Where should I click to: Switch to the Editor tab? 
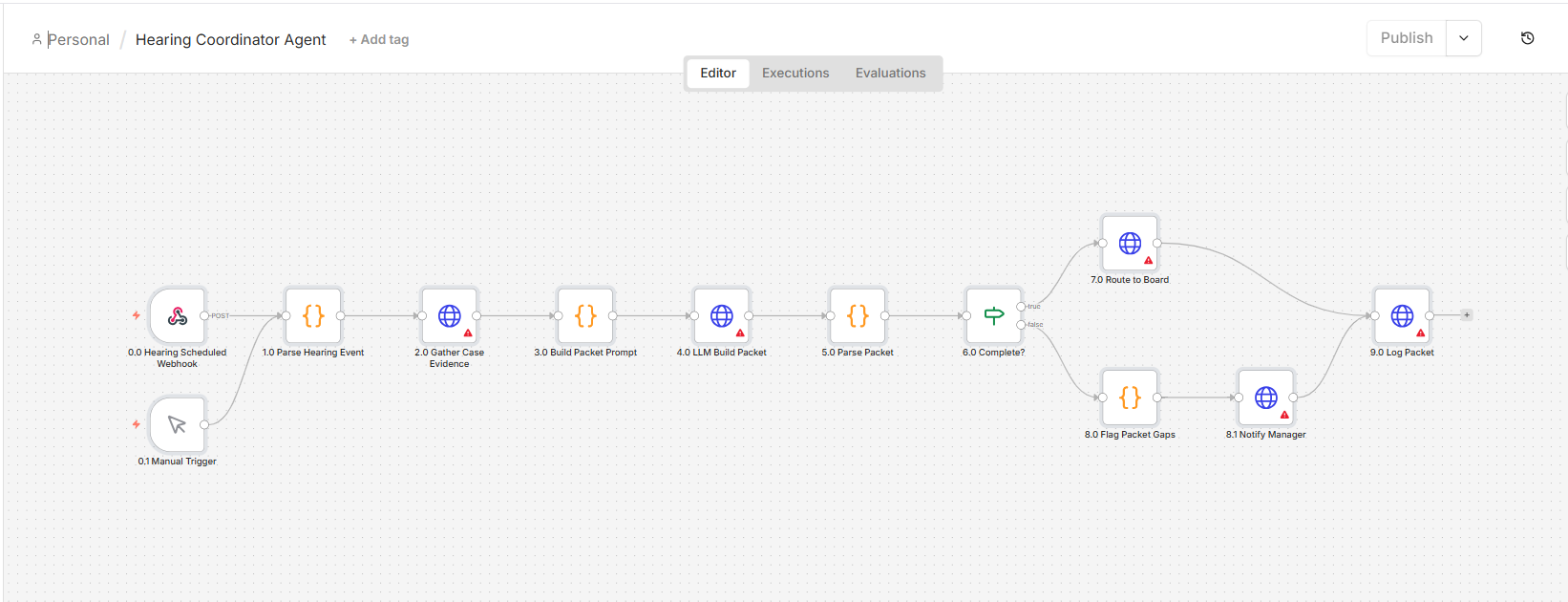[718, 73]
